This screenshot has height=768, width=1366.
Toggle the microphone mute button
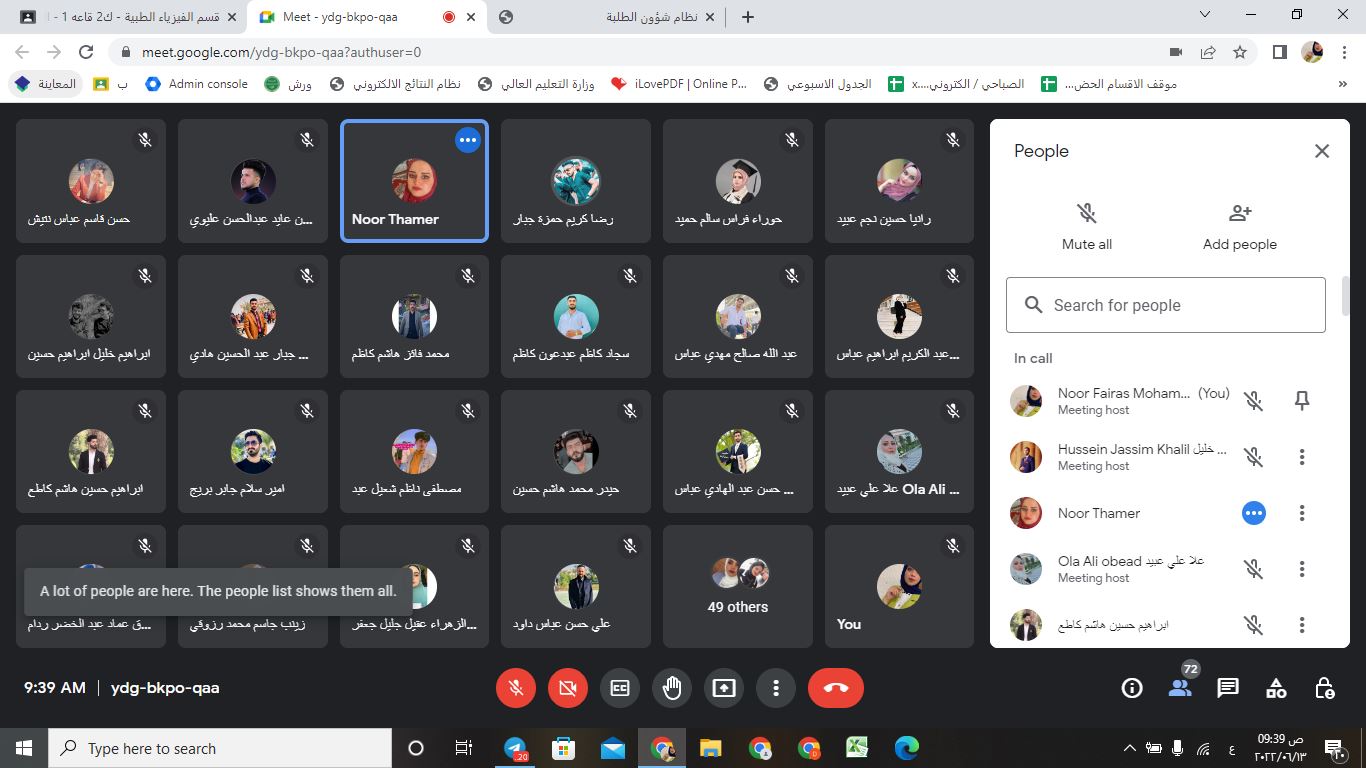(x=516, y=688)
